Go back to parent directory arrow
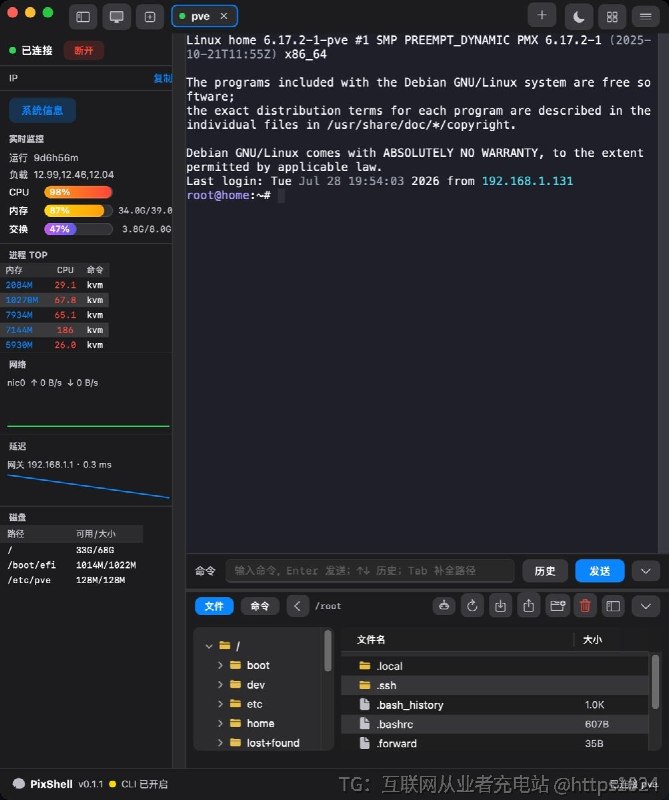This screenshot has width=669, height=800. pyautogui.click(x=298, y=606)
